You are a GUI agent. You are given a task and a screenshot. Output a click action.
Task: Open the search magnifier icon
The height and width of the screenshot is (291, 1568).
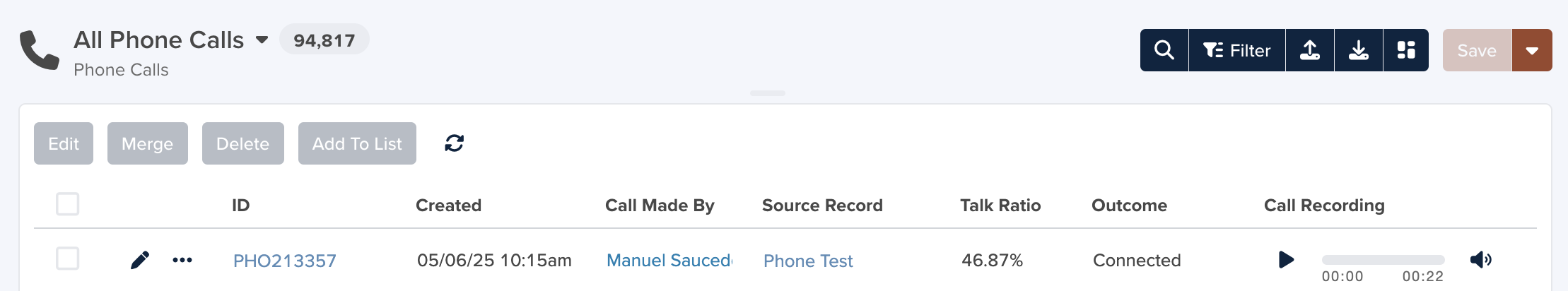(x=1164, y=50)
